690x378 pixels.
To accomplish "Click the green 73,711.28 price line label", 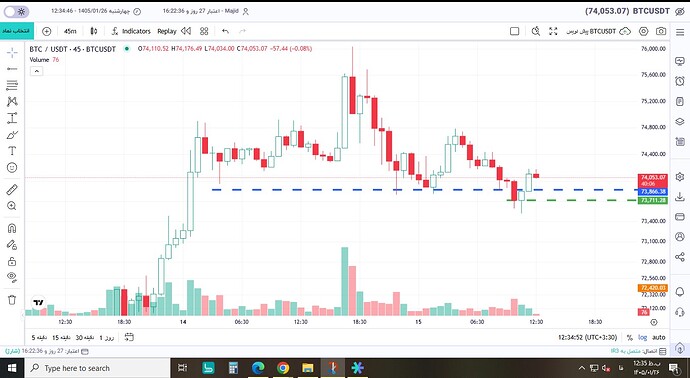I will click(x=653, y=201).
